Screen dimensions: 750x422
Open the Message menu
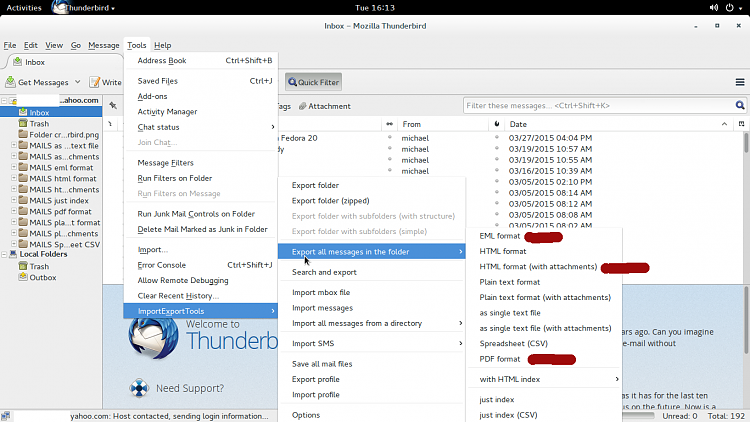(104, 45)
